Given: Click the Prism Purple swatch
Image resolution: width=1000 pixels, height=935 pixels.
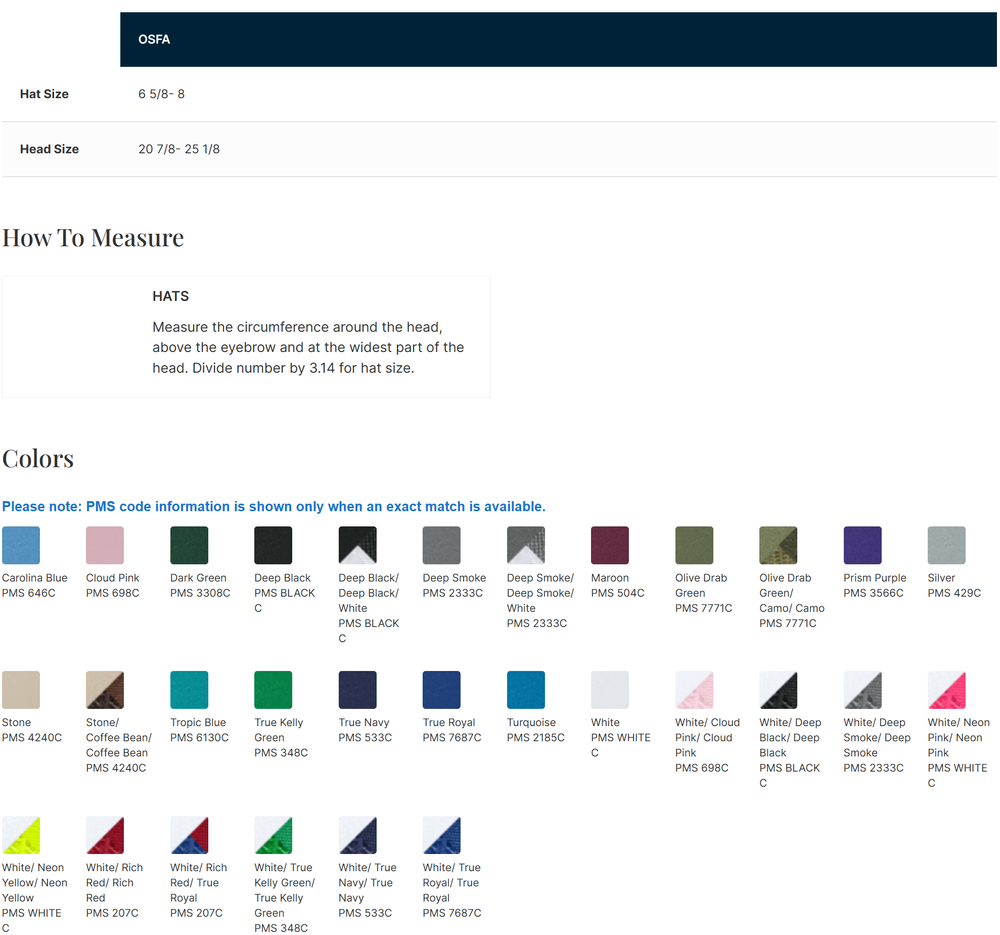Looking at the screenshot, I should 862,546.
